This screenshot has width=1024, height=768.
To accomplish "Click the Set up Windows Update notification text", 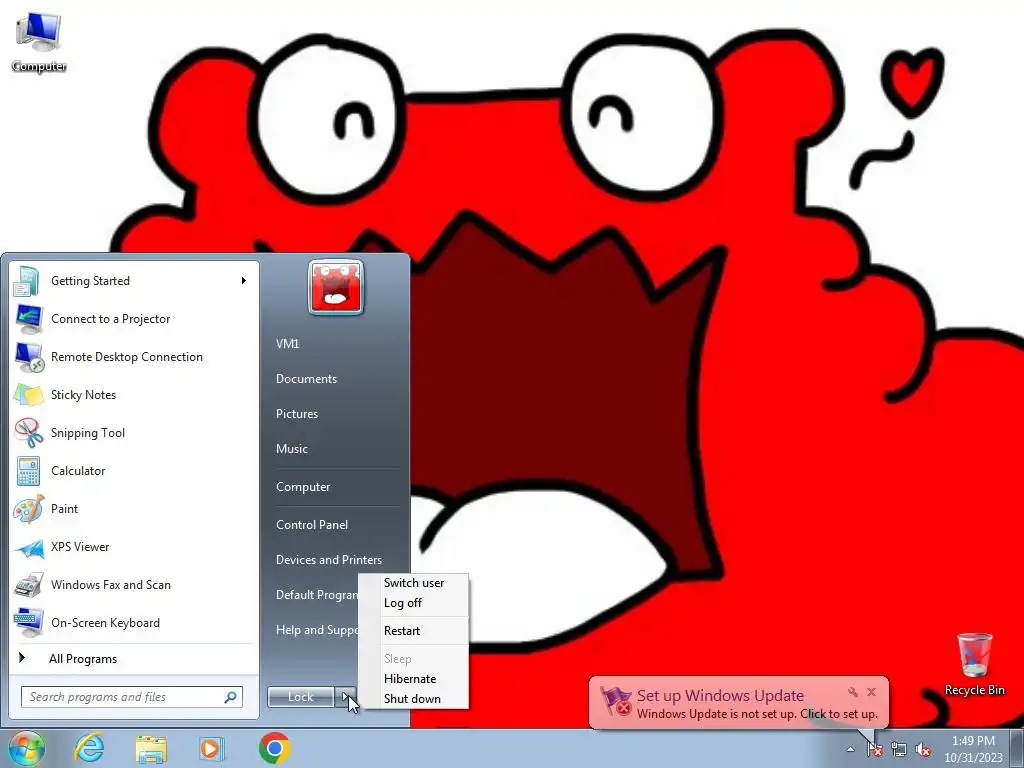I will (720, 696).
